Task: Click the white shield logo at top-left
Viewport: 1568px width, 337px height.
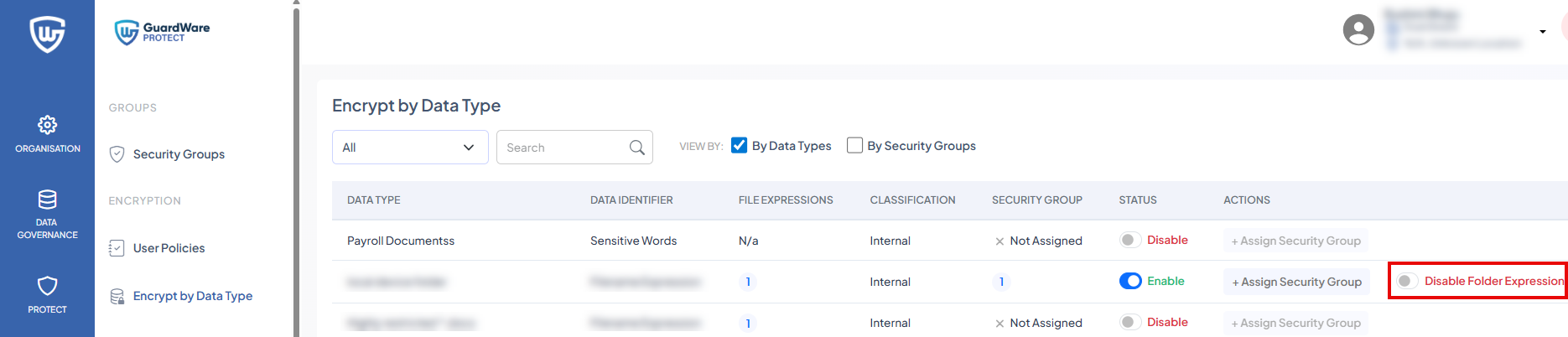Action: click(47, 35)
